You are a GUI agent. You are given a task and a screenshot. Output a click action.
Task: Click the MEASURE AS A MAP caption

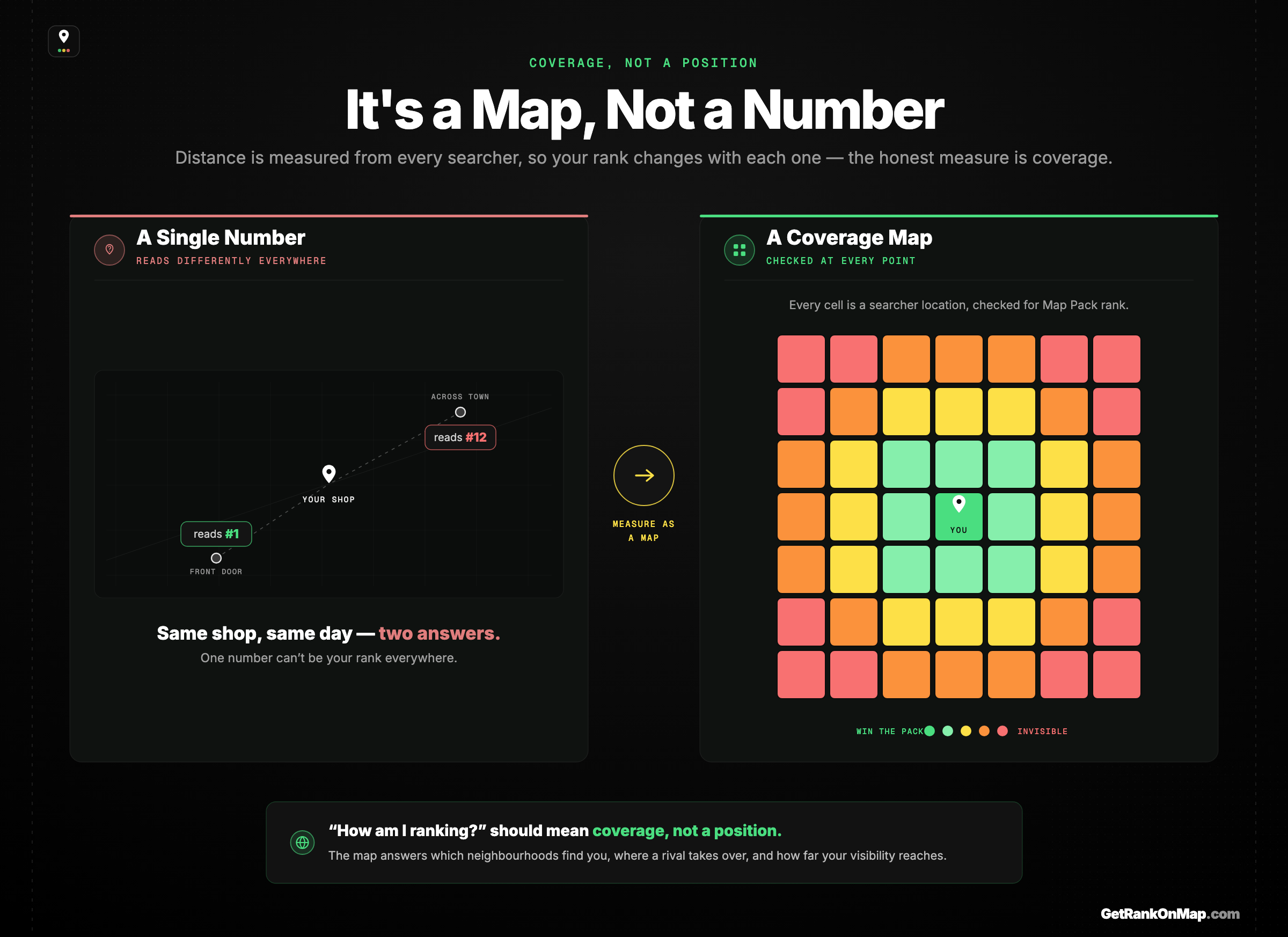643,530
